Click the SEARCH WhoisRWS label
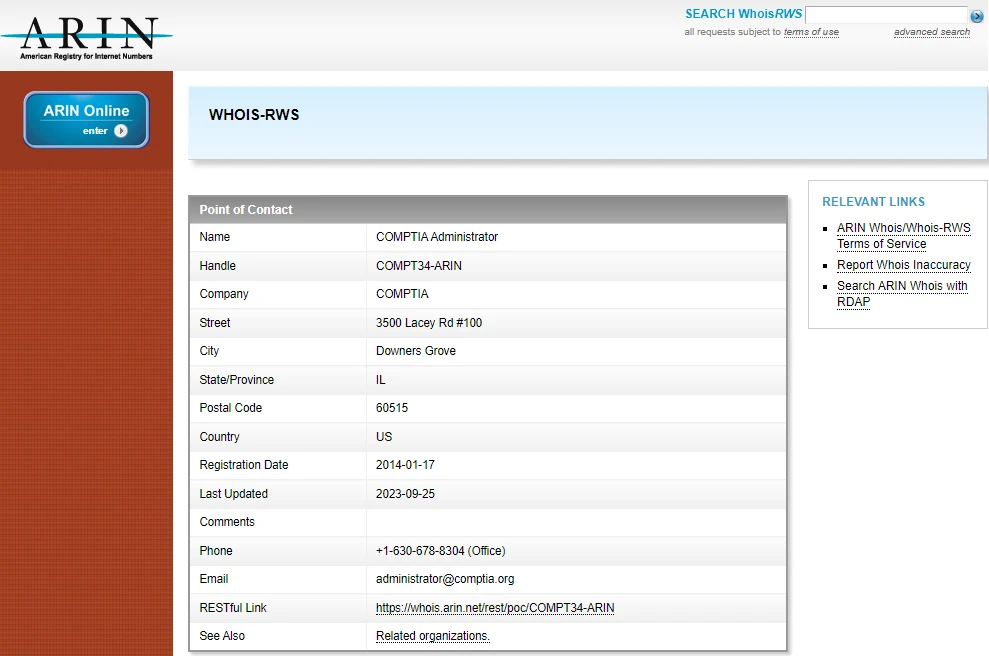 click(x=743, y=14)
